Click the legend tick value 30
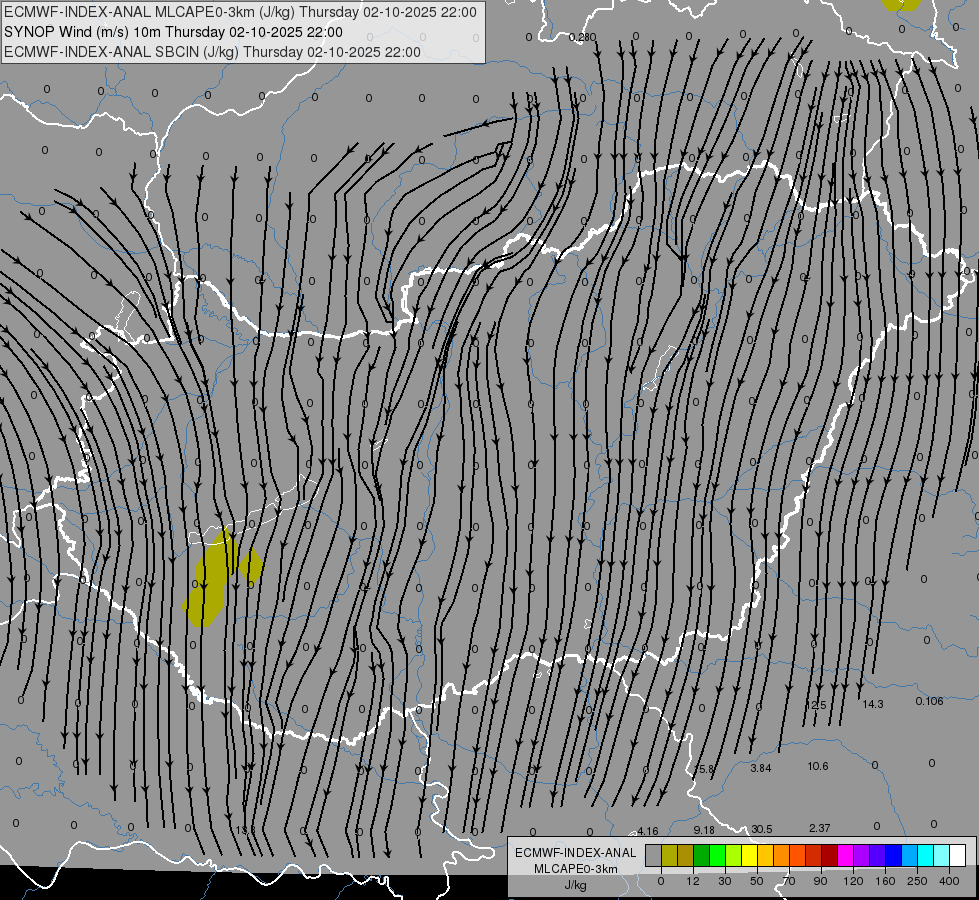 (x=724, y=881)
